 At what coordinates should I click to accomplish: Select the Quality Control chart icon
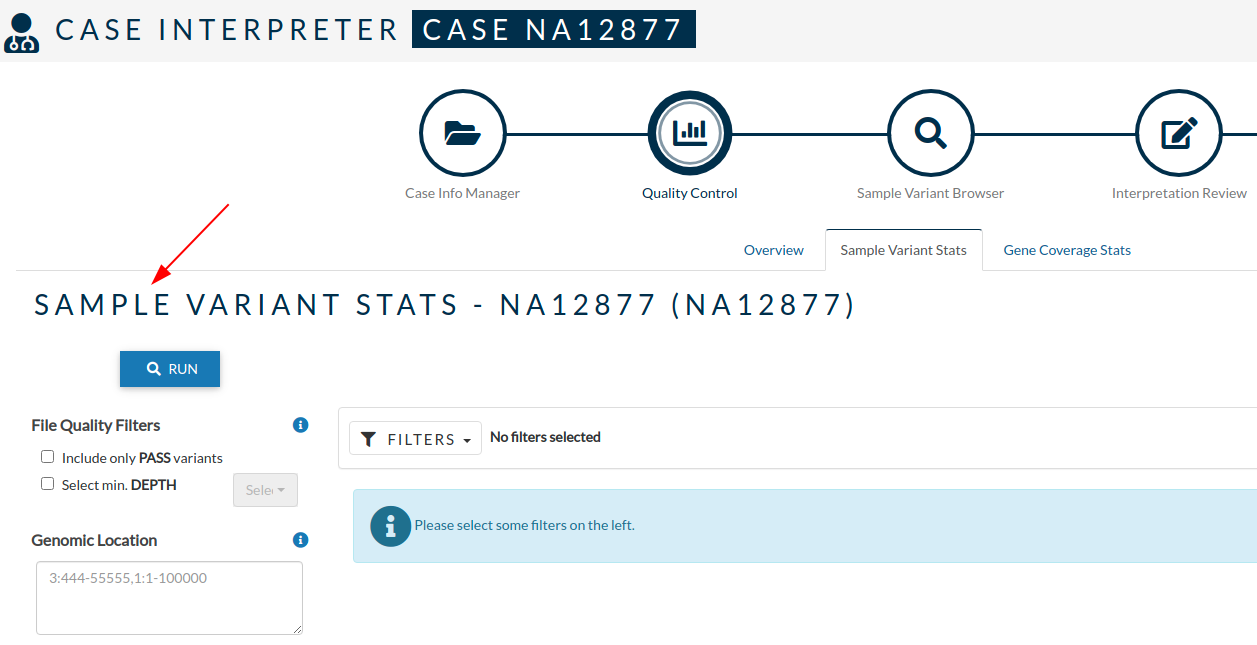click(689, 133)
